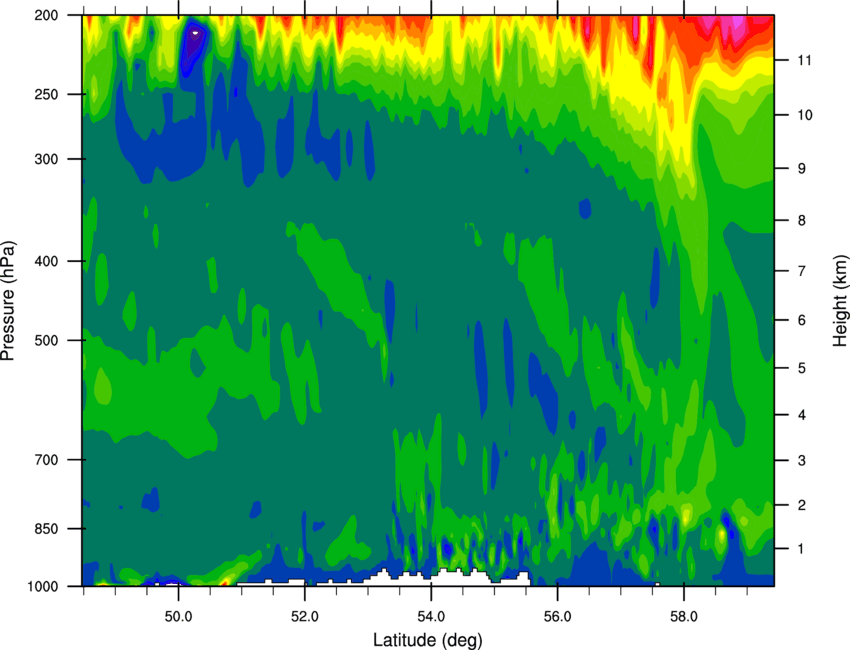The image size is (850, 650).
Task: Select the 6 km height label
Action: pyautogui.click(x=802, y=320)
